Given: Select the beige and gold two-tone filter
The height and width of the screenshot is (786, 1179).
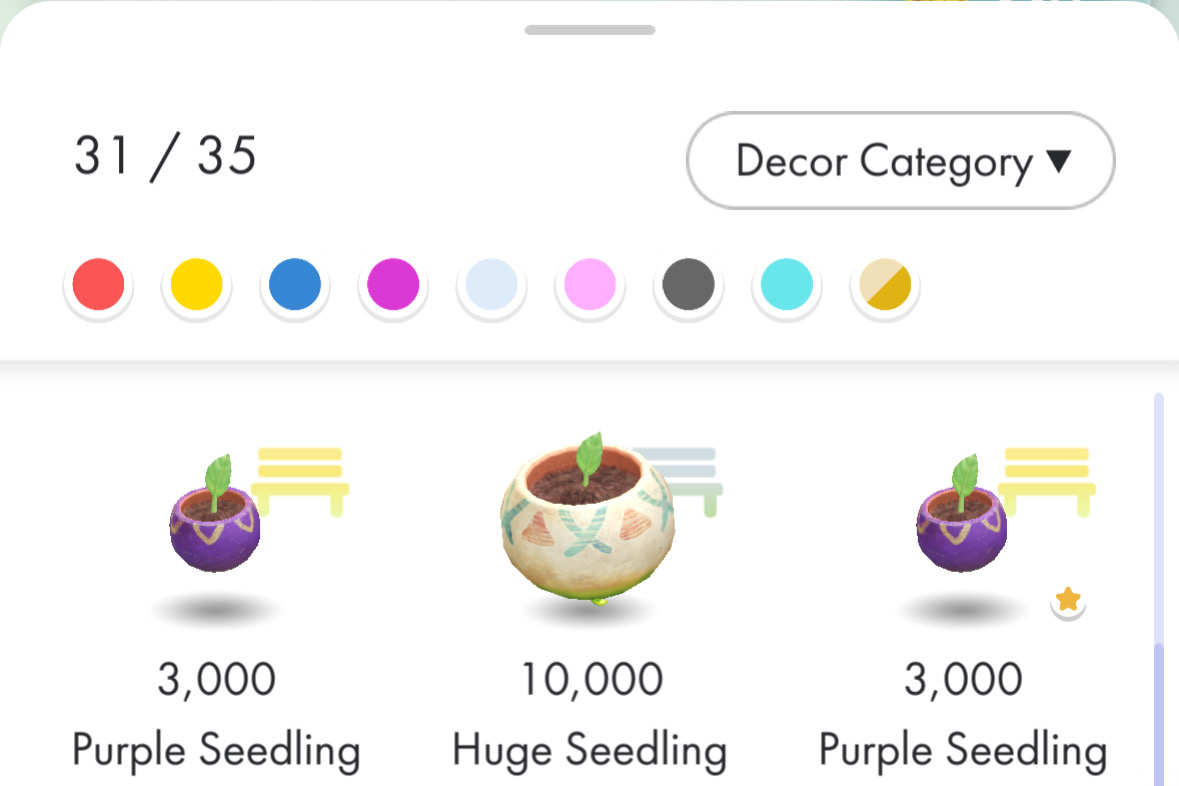Looking at the screenshot, I should coord(884,284).
